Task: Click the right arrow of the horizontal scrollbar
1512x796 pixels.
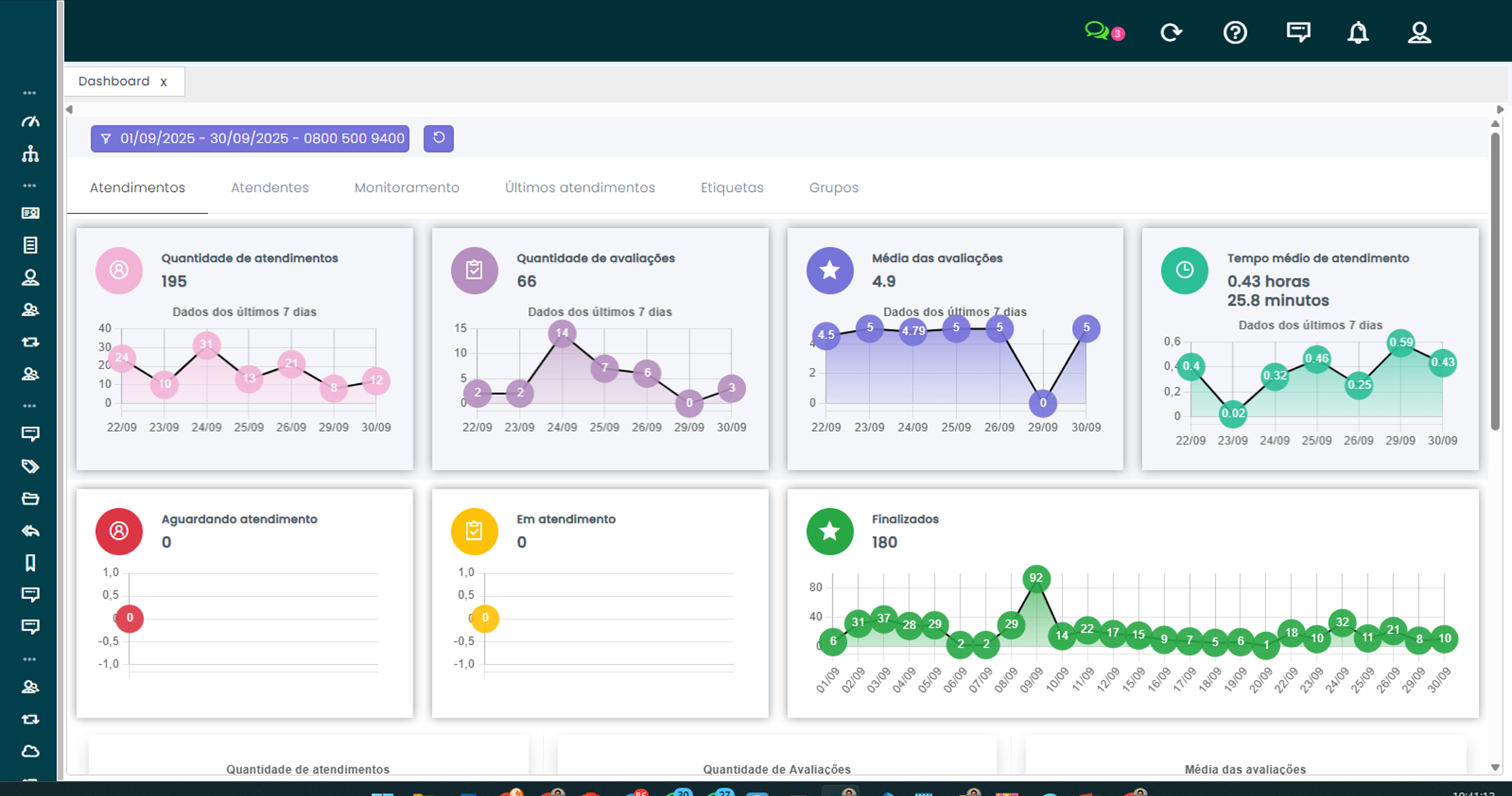Action: [x=1499, y=108]
